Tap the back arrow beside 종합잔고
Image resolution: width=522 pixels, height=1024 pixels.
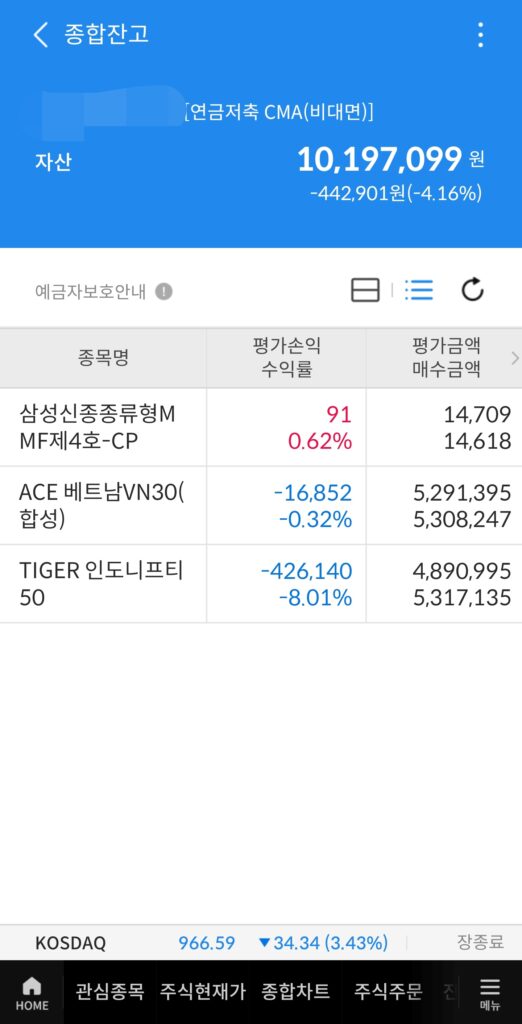coord(41,35)
